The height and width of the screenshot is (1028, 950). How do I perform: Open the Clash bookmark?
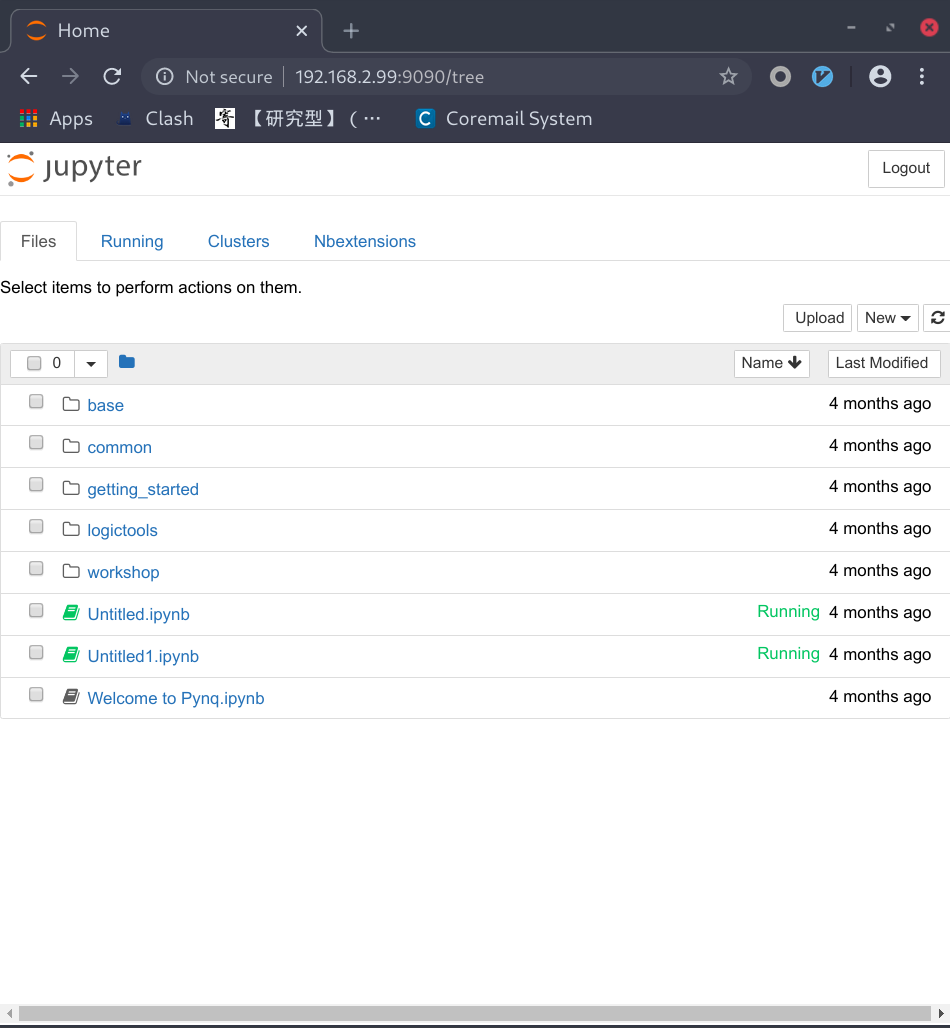tap(155, 119)
